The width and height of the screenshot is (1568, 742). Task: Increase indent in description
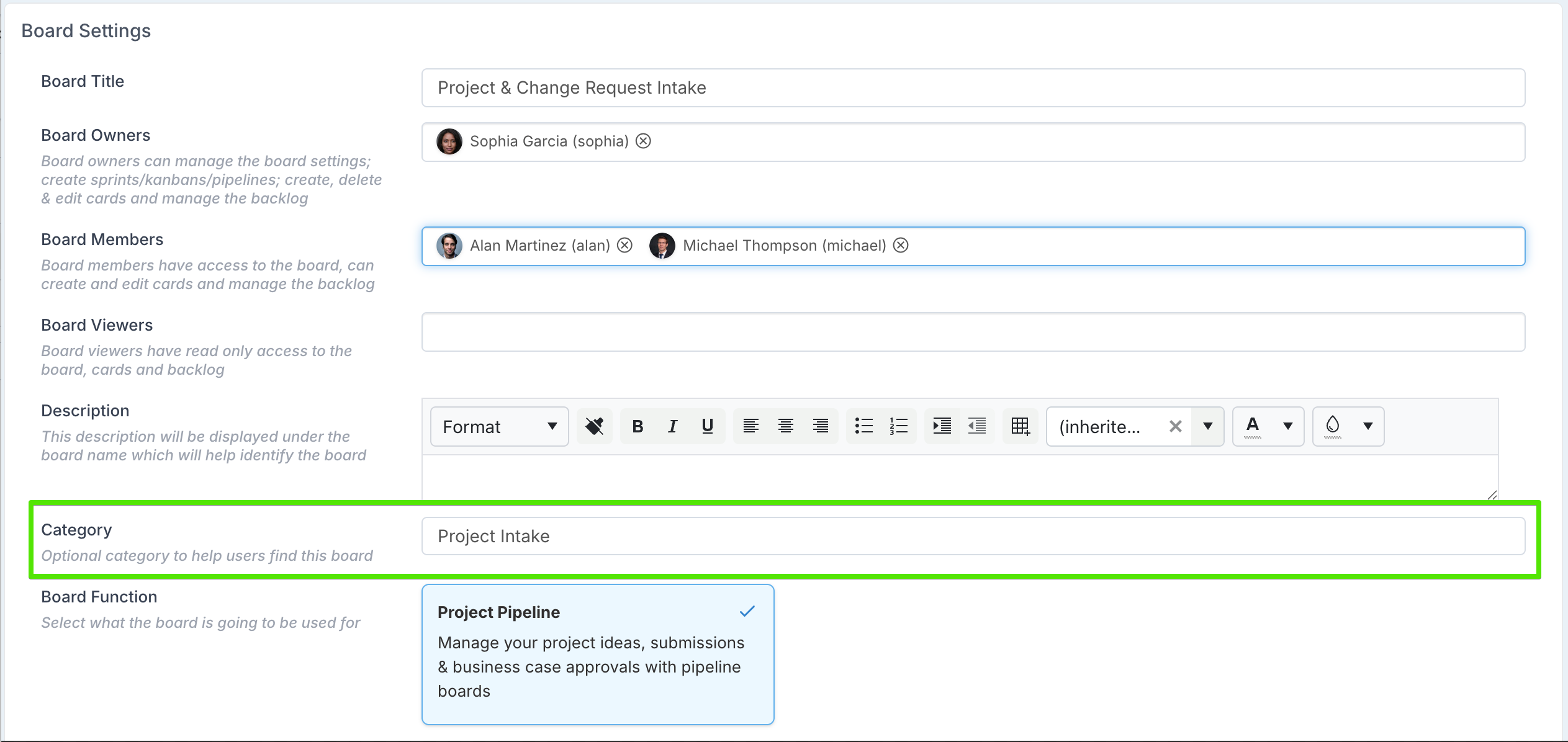coord(942,426)
